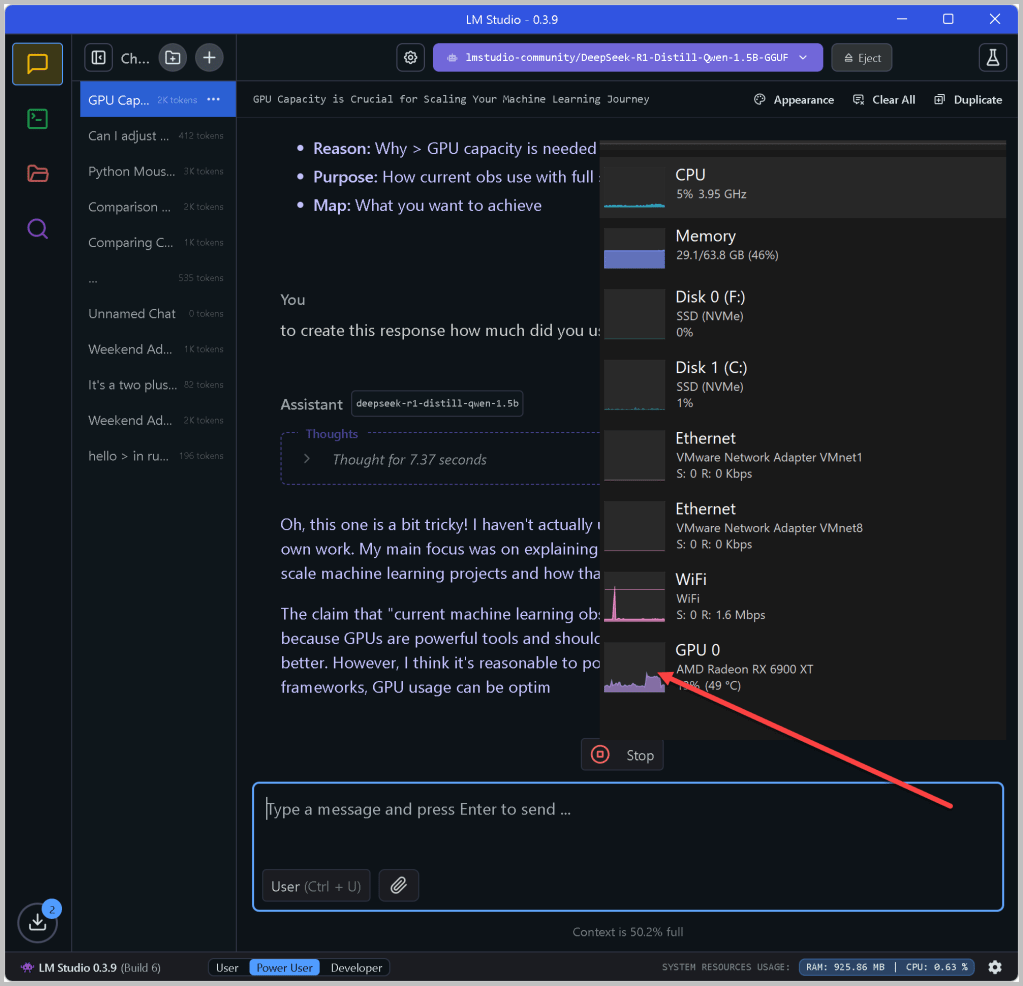The width and height of the screenshot is (1023, 986).
Task: Open app settings gear in status bar
Action: pos(994,967)
